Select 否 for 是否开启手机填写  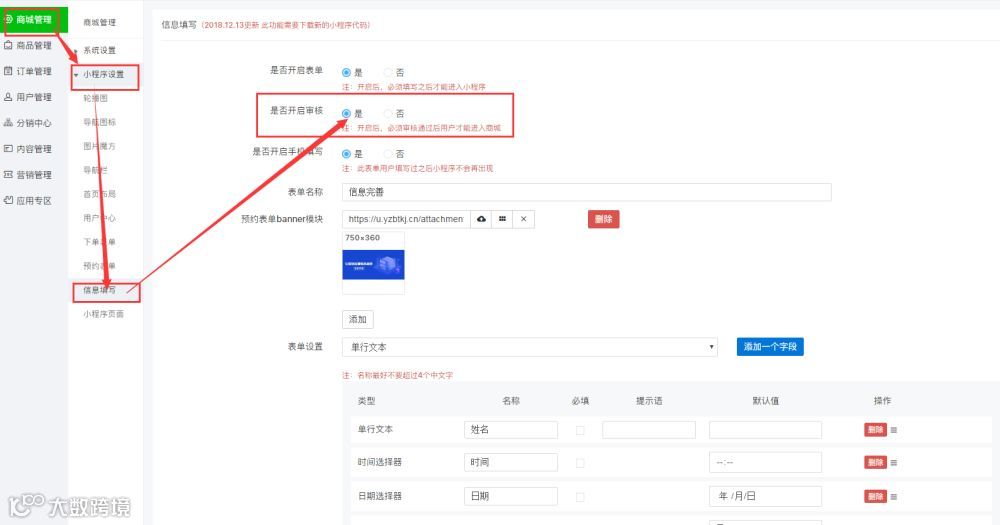coord(388,154)
